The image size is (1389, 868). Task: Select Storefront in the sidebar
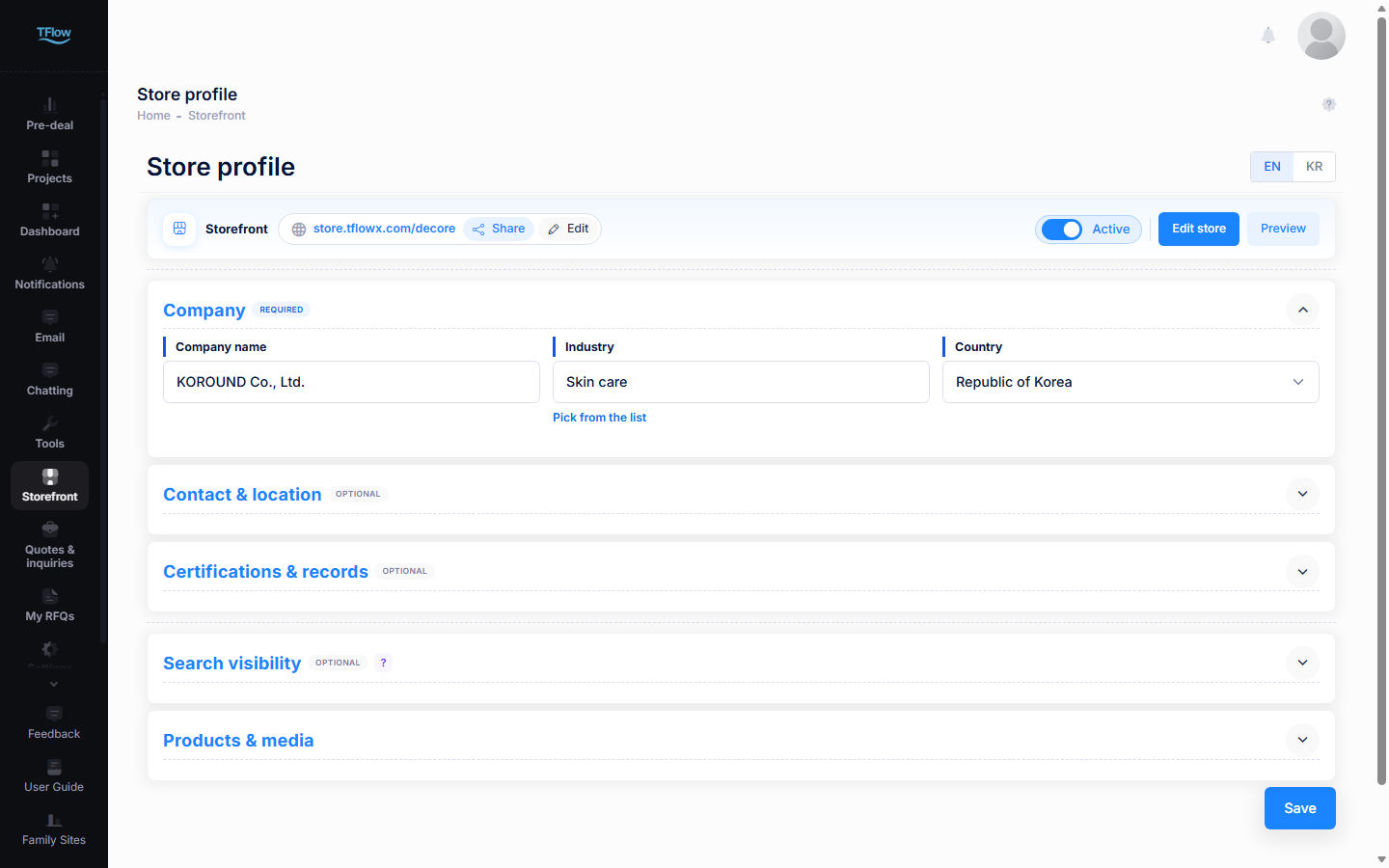point(50,485)
